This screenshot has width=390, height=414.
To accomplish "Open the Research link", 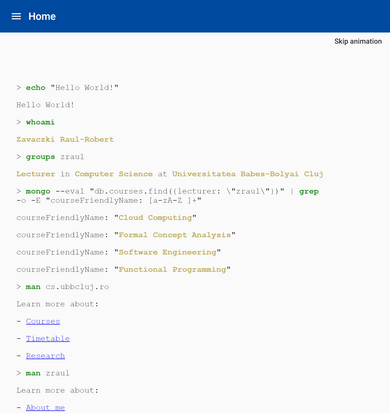I will click(45, 356).
